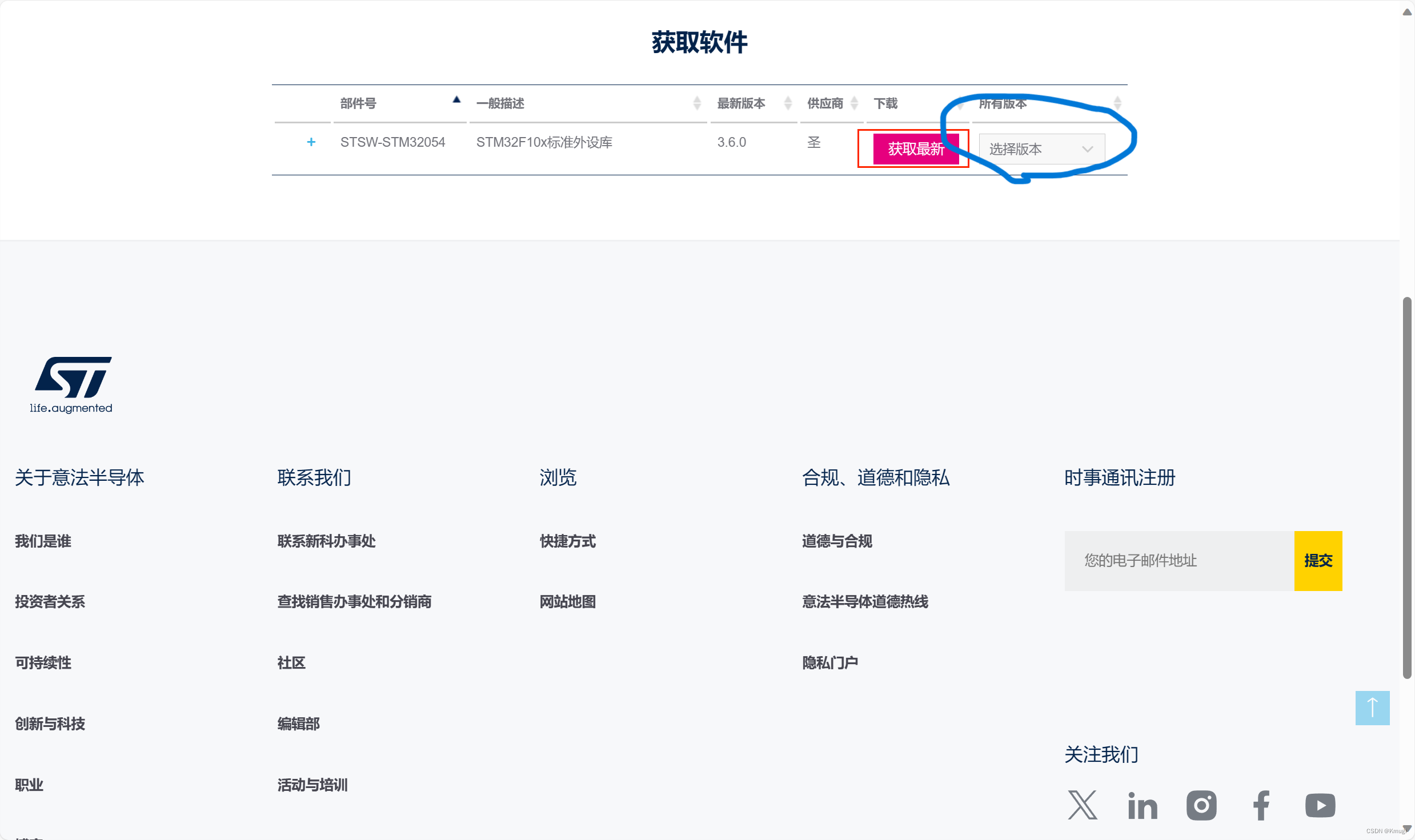
Task: Open the 意法半导体道德热线 link
Action: click(x=865, y=602)
